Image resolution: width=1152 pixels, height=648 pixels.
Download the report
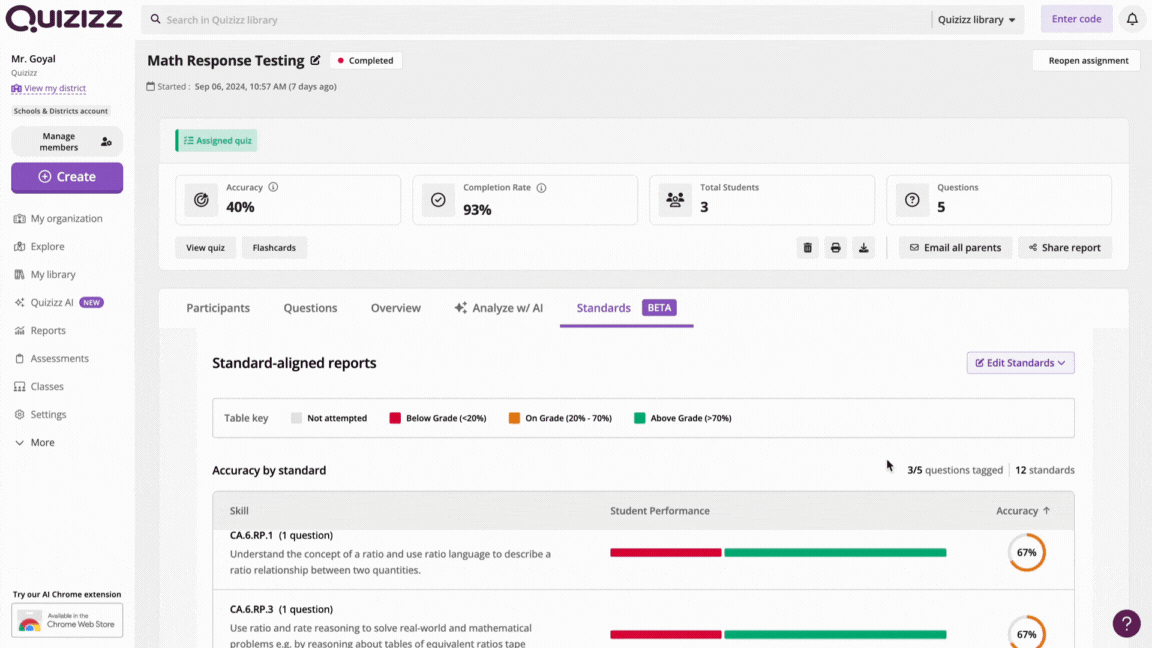point(864,248)
